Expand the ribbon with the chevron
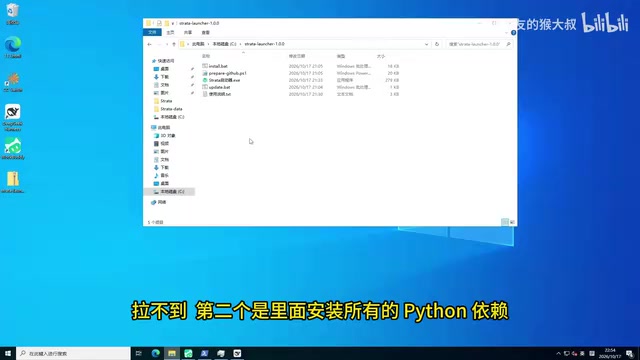The width and height of the screenshot is (640, 360). 507,33
